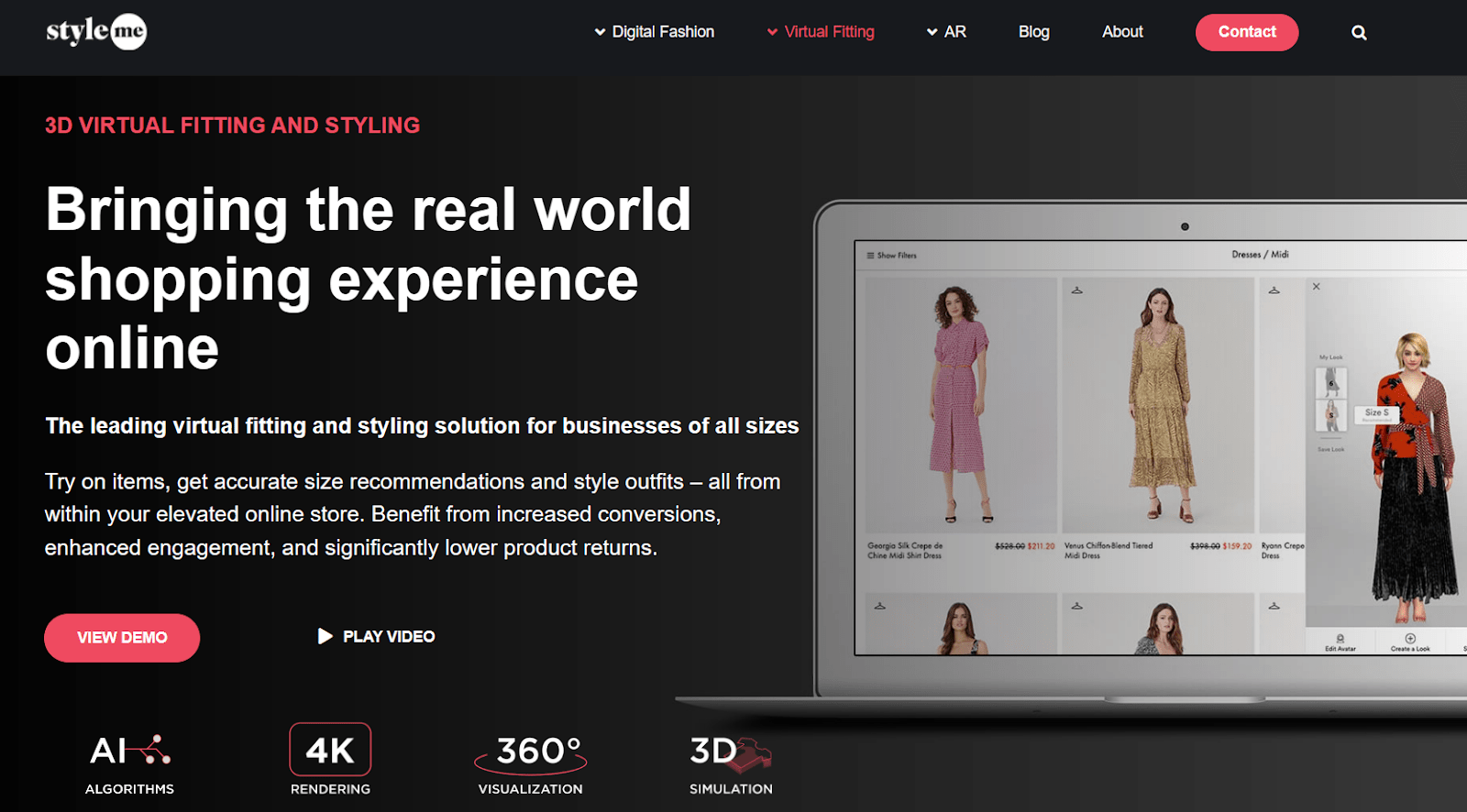Viewport: 1467px width, 812px height.
Task: Click the 4K Rendering icon
Action: click(x=330, y=750)
